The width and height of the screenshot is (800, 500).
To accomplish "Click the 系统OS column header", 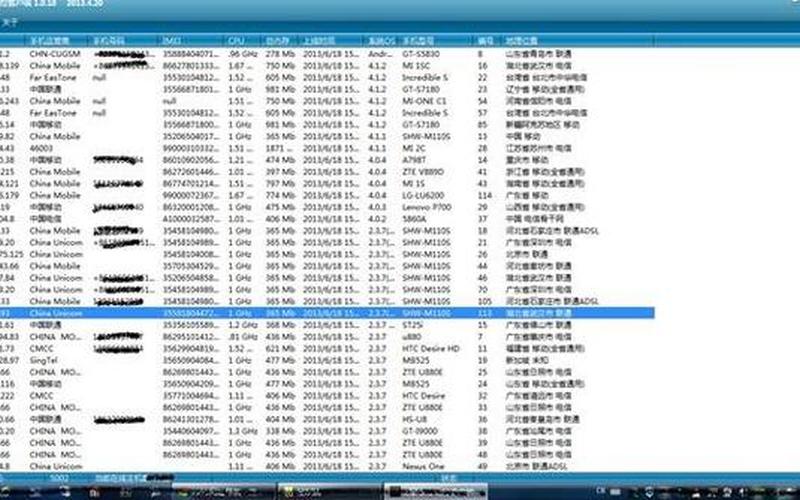I will click(x=382, y=40).
